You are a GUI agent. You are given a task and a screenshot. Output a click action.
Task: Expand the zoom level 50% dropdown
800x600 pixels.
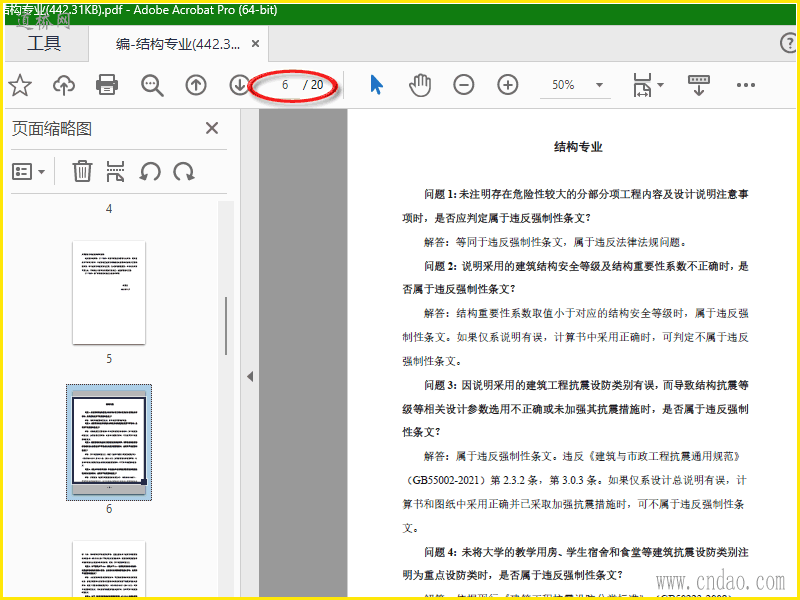[599, 85]
